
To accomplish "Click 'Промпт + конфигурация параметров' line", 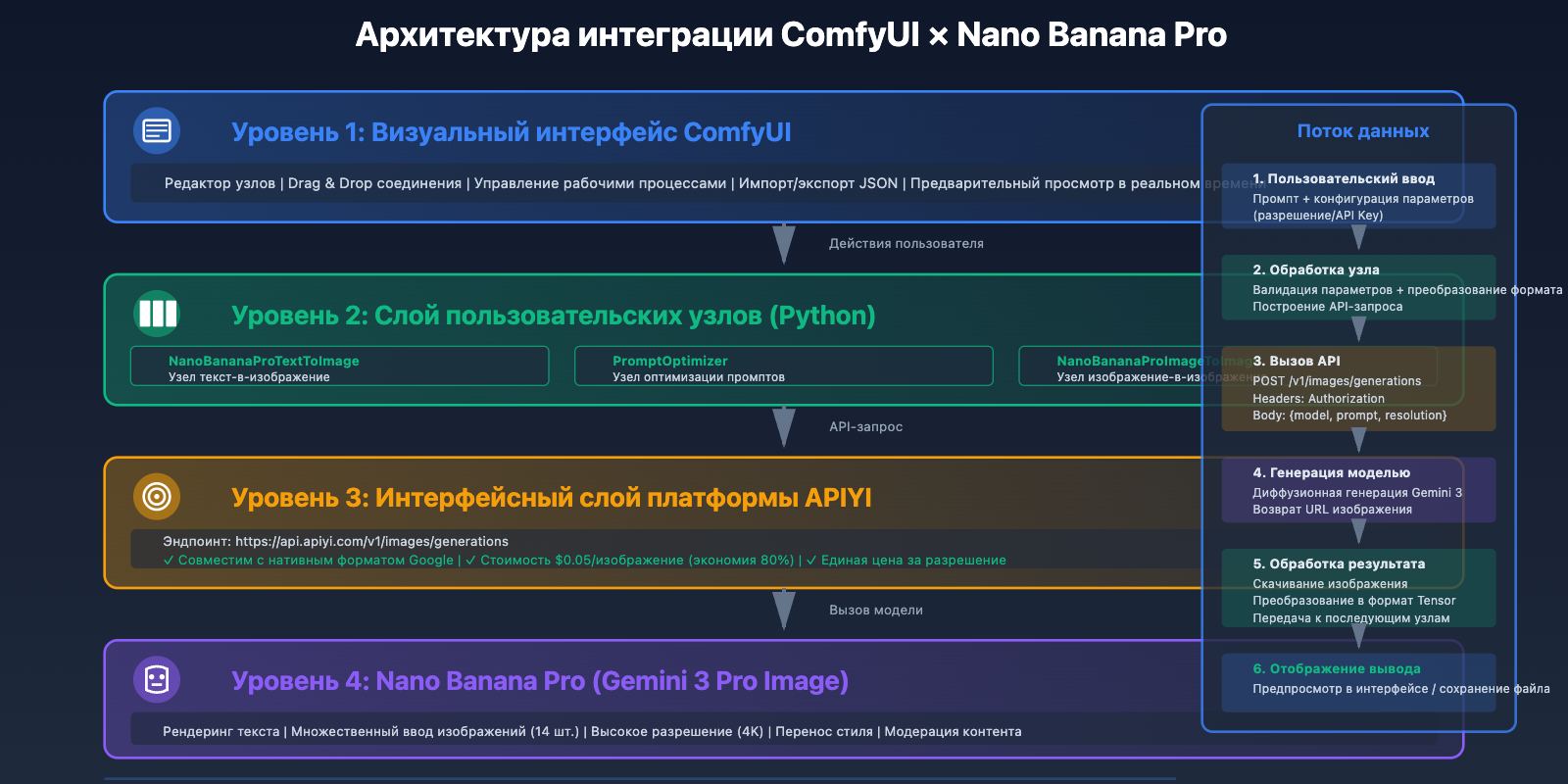I will pos(1363,199).
